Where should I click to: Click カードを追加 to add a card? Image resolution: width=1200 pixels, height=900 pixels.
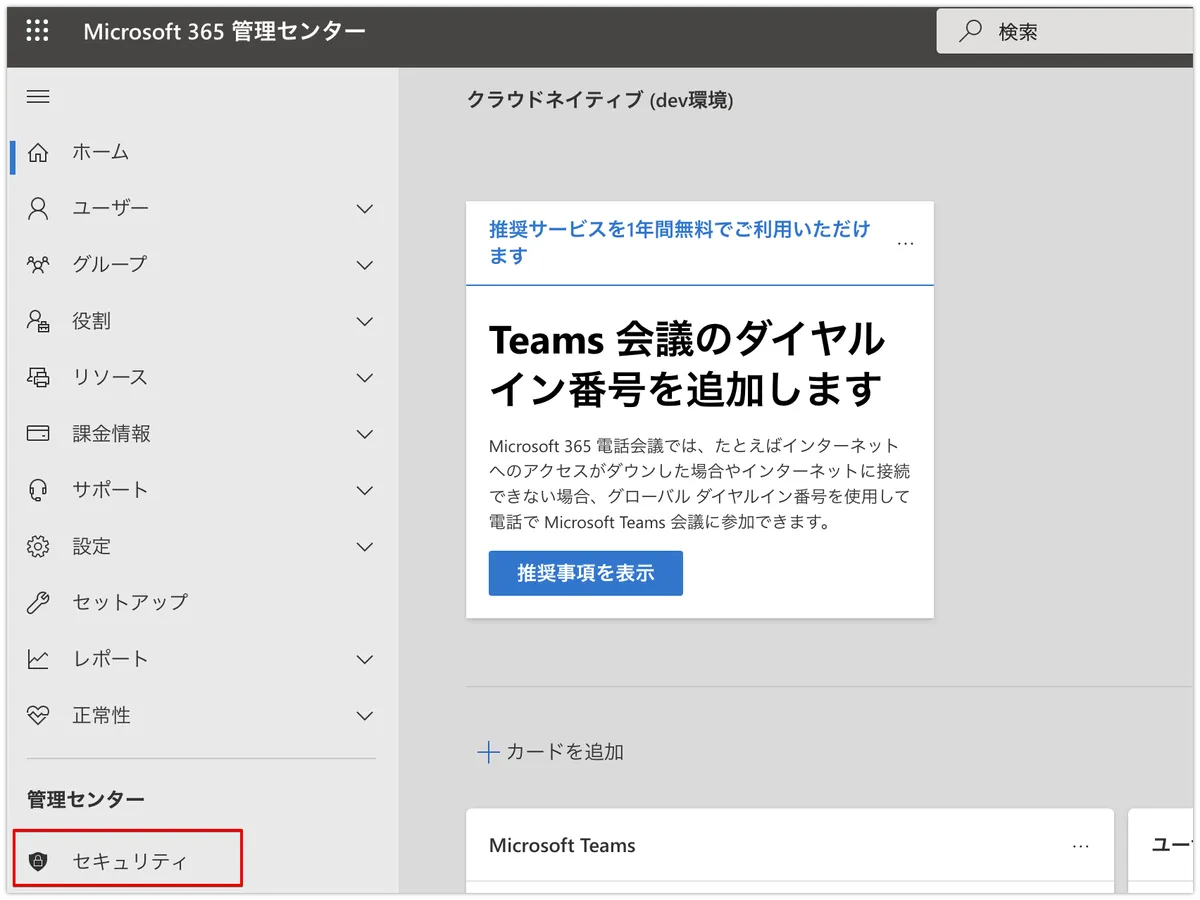[x=551, y=752]
